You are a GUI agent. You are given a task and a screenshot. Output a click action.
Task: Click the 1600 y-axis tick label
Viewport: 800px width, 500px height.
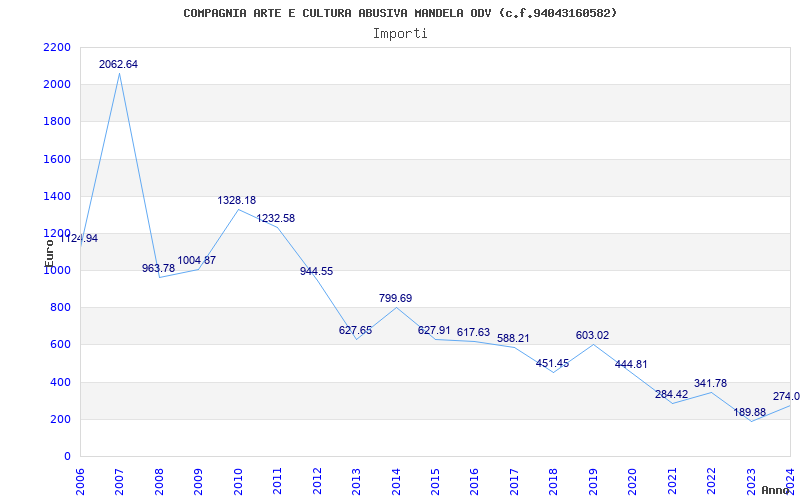coord(58,159)
